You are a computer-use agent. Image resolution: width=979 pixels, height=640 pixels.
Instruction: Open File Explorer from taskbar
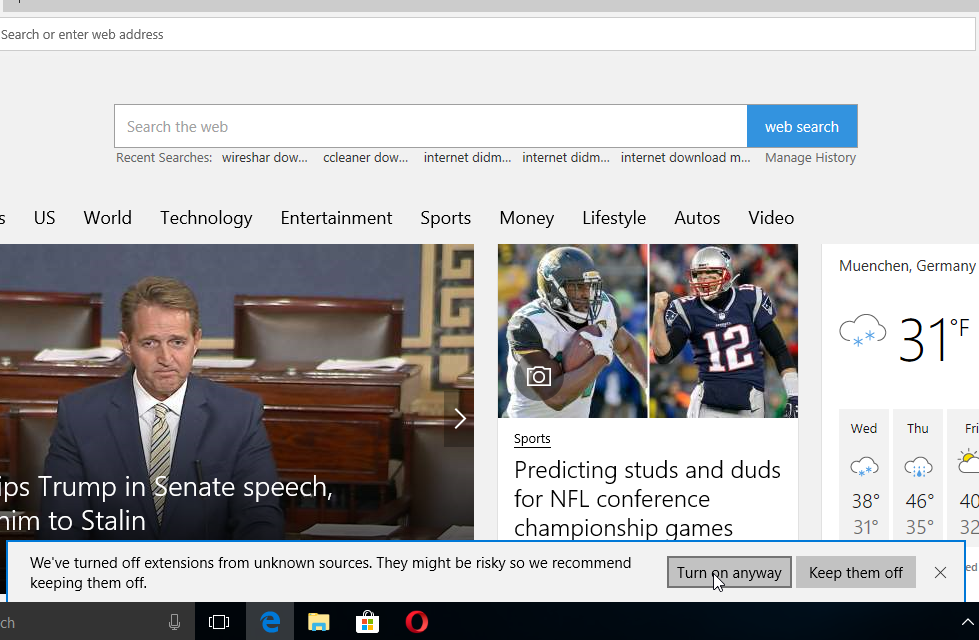(318, 622)
